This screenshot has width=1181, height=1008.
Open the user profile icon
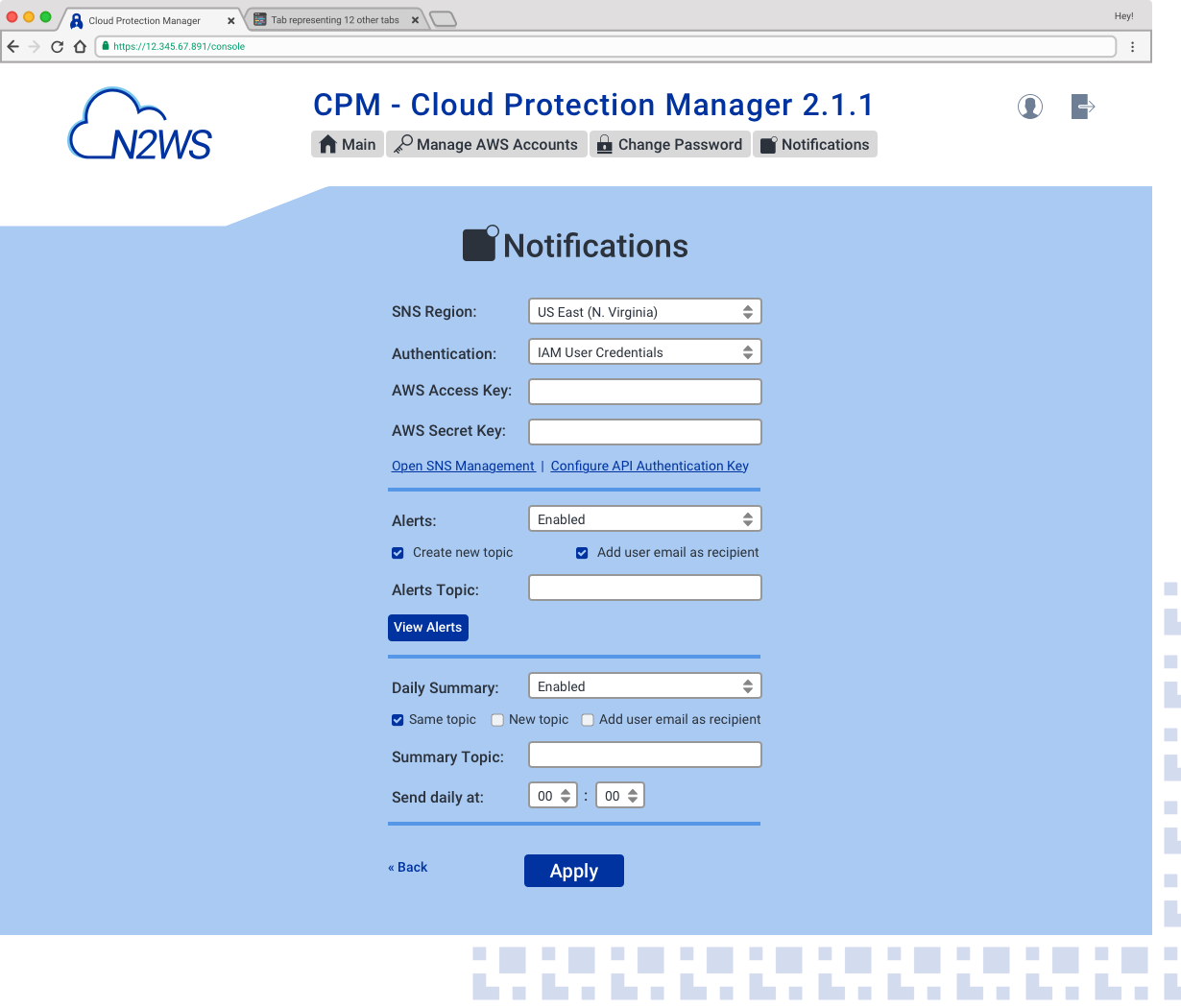pos(1030,107)
